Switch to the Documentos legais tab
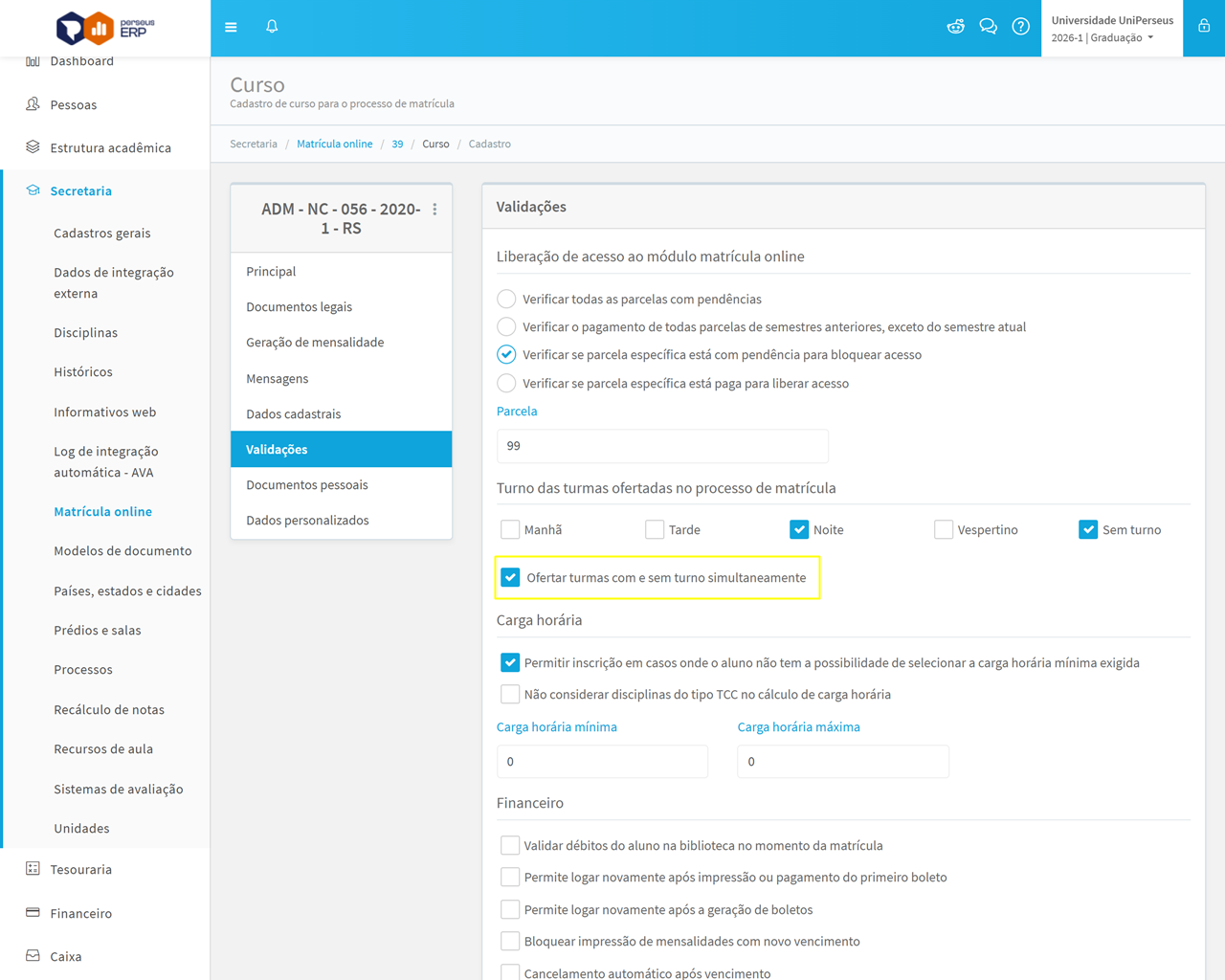The width and height of the screenshot is (1225, 980). (x=299, y=306)
